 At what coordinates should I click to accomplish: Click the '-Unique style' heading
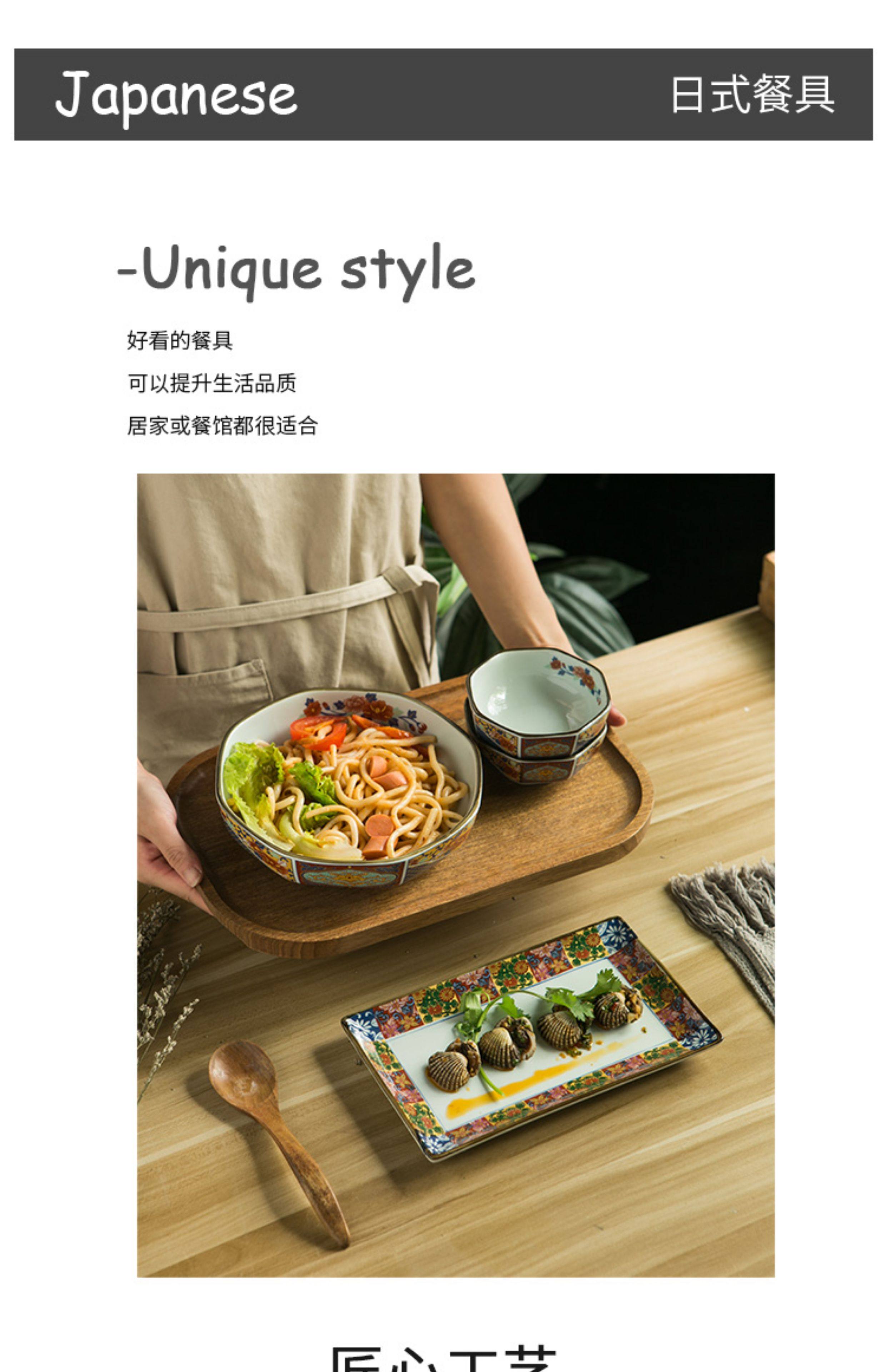(296, 271)
